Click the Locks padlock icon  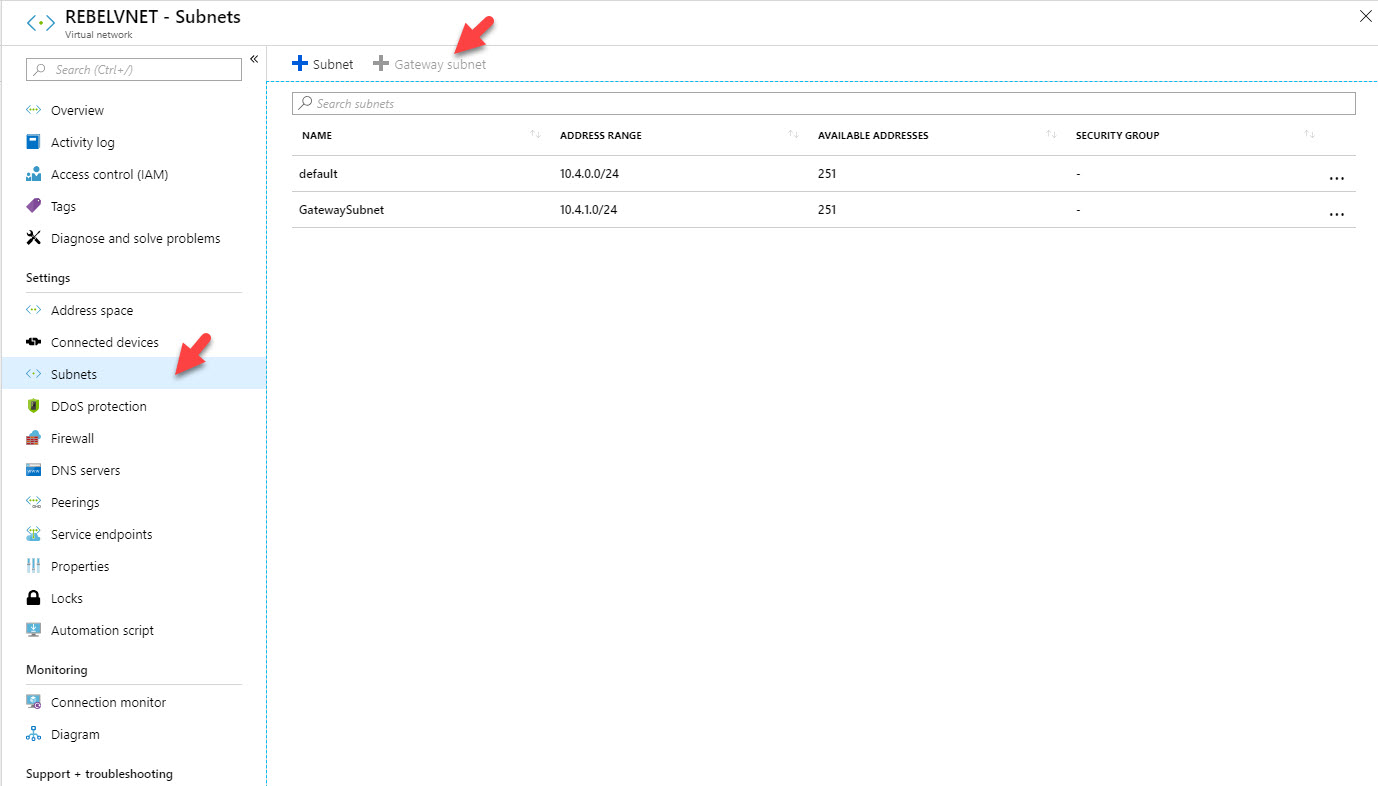pyautogui.click(x=33, y=598)
